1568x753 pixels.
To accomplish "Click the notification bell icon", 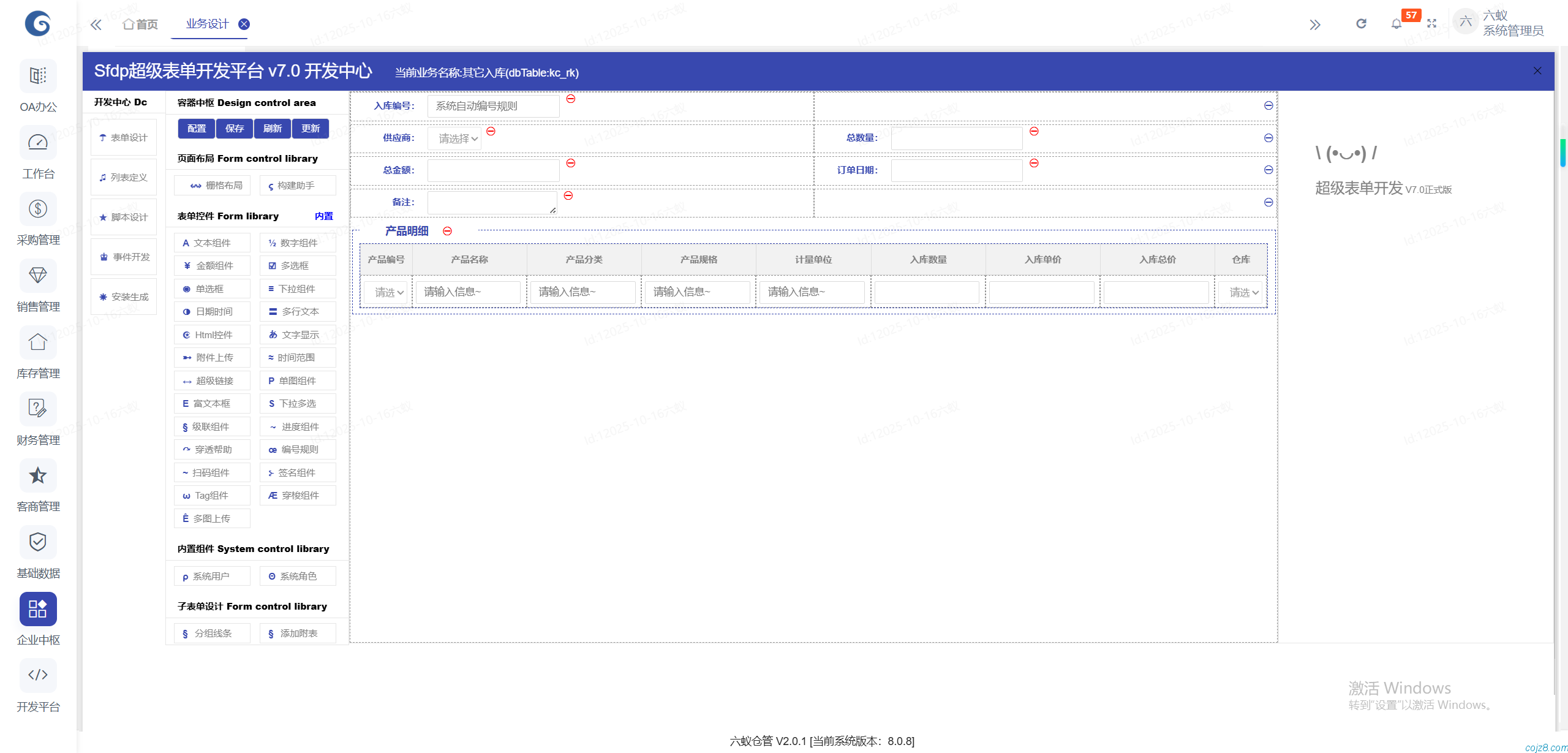I will [1396, 24].
